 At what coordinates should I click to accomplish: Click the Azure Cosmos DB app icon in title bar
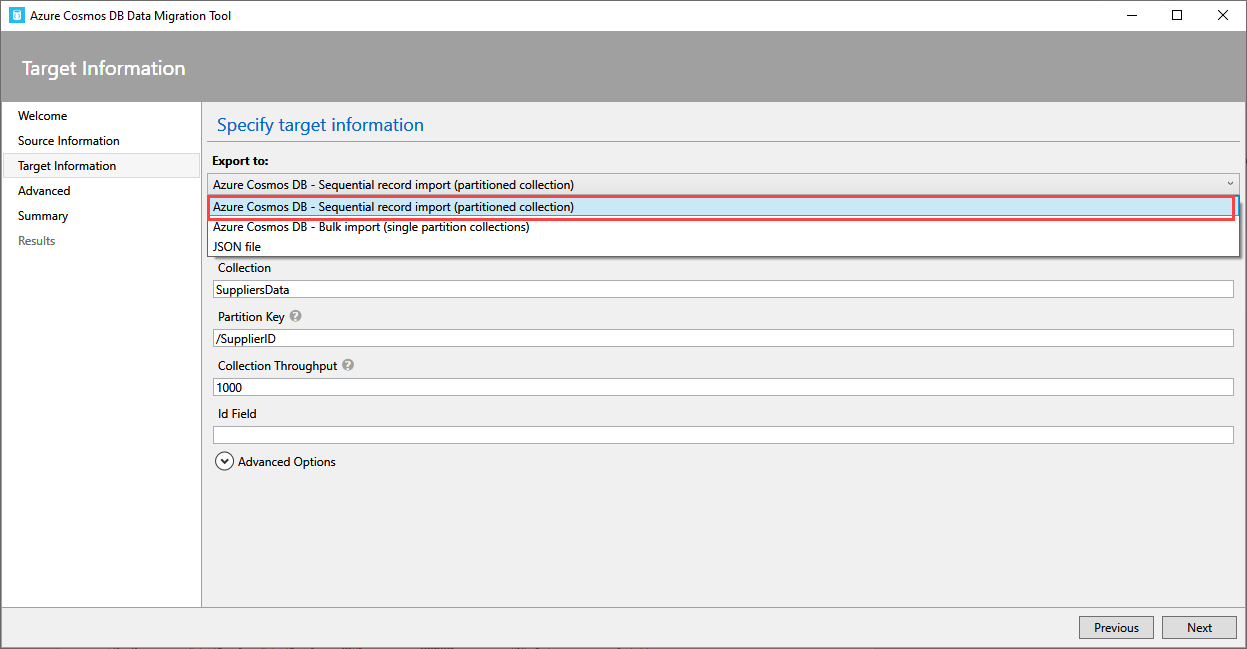[x=16, y=15]
